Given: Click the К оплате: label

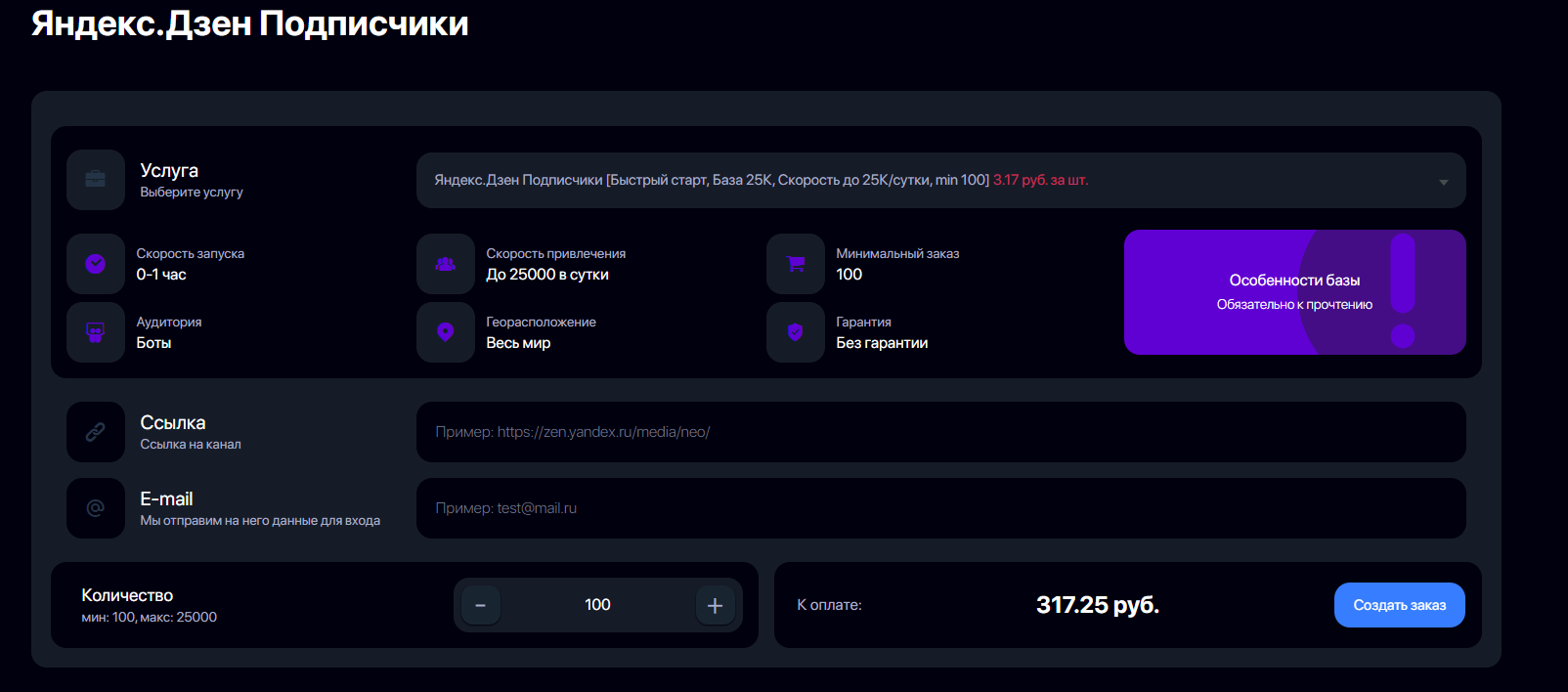Looking at the screenshot, I should (x=830, y=605).
